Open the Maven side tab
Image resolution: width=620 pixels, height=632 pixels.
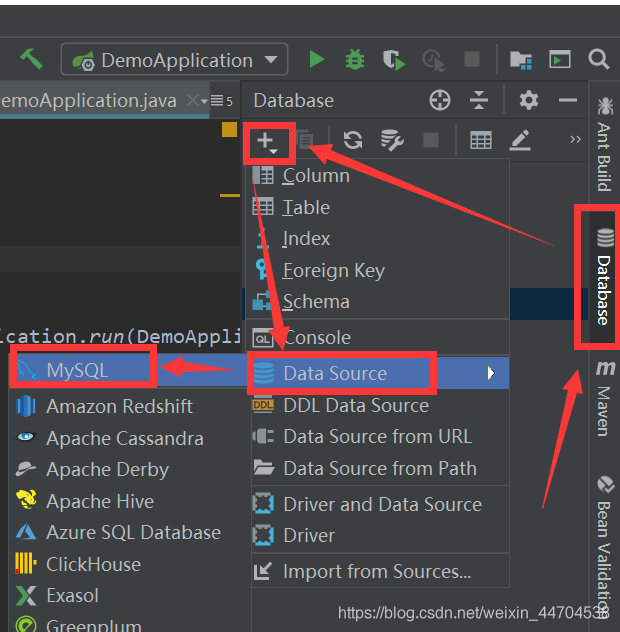pyautogui.click(x=604, y=398)
